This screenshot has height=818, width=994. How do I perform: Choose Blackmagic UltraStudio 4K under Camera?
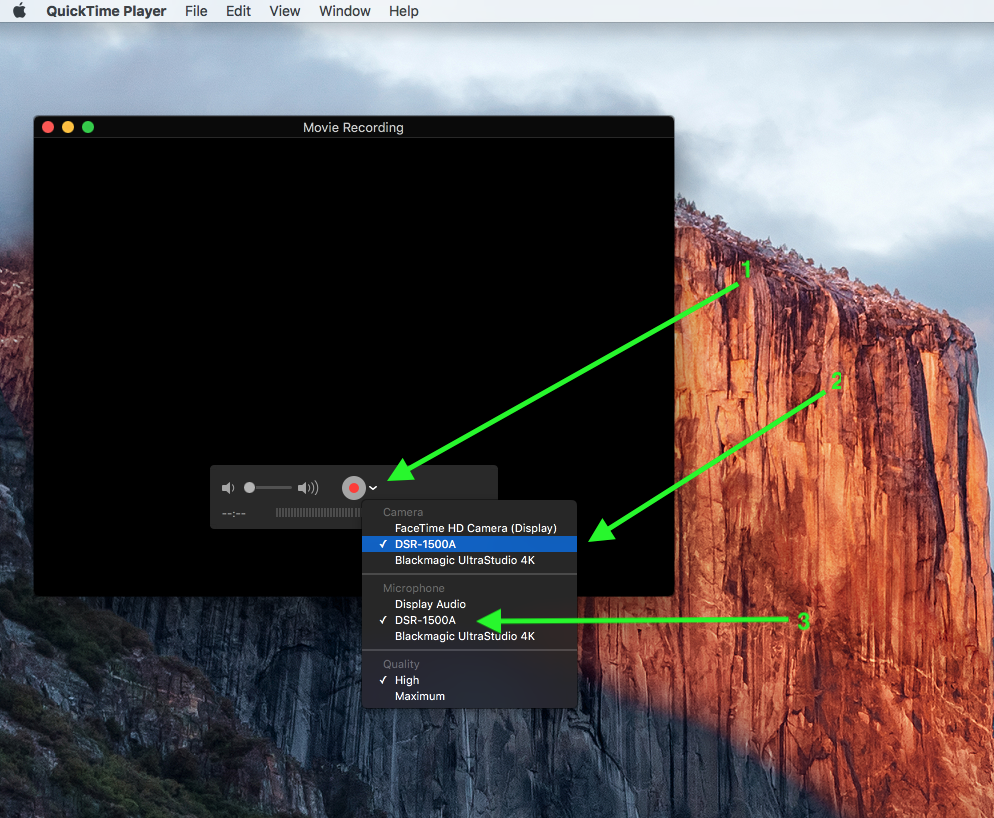[x=464, y=560]
